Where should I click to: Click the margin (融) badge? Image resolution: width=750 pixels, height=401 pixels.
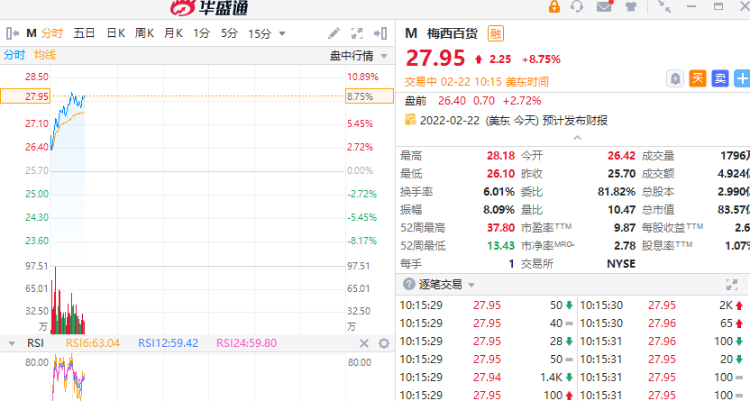pos(496,33)
